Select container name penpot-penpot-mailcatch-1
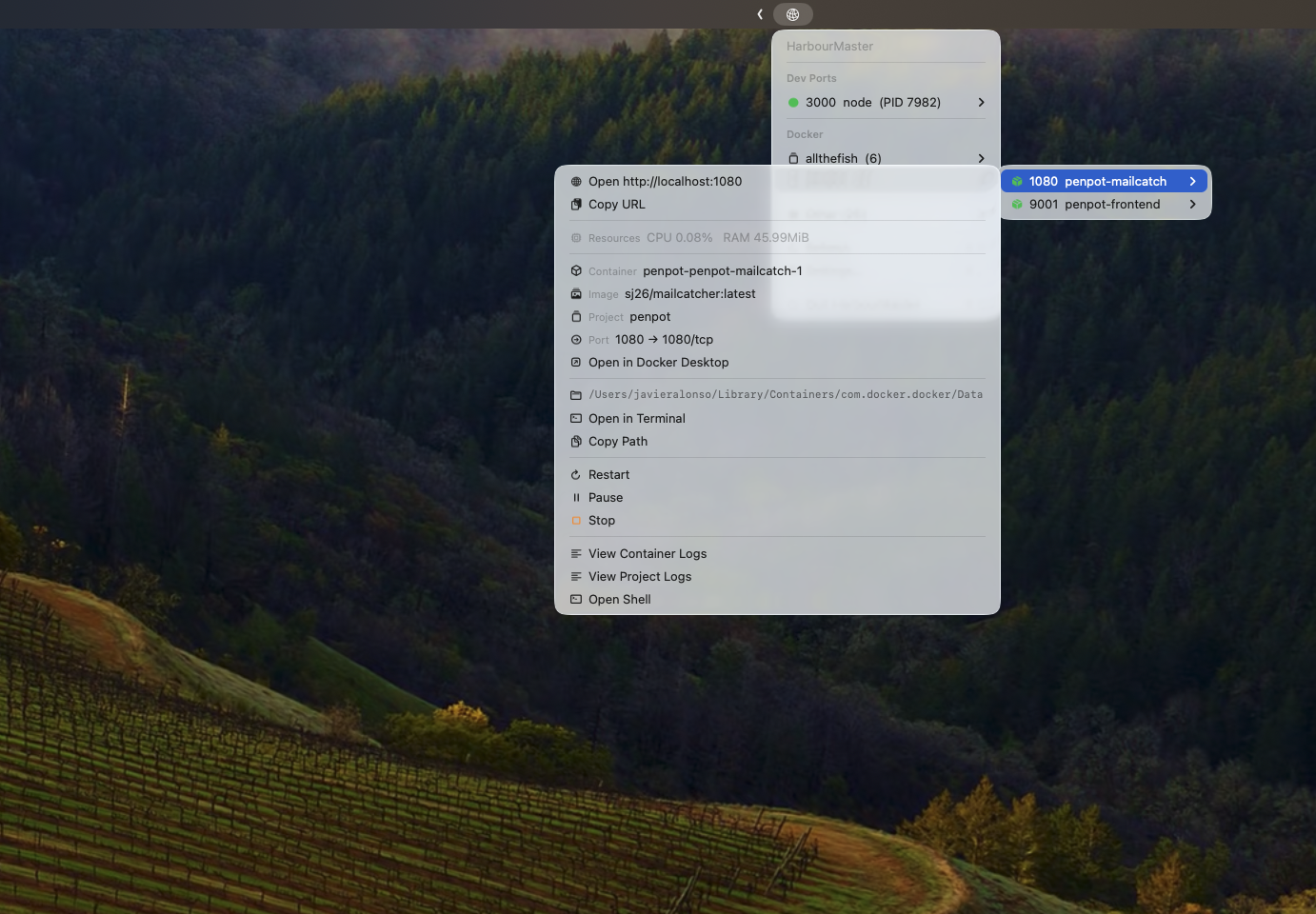Screen dimensions: 1316x914 point(723,270)
